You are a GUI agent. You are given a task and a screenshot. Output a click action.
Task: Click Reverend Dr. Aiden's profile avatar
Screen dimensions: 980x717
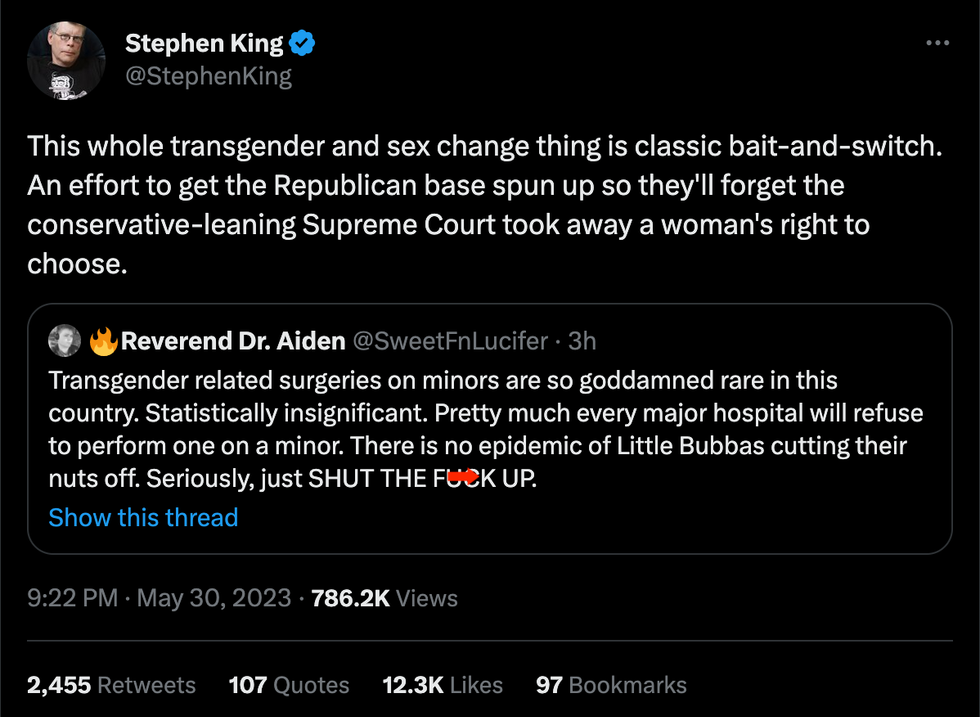(x=66, y=340)
